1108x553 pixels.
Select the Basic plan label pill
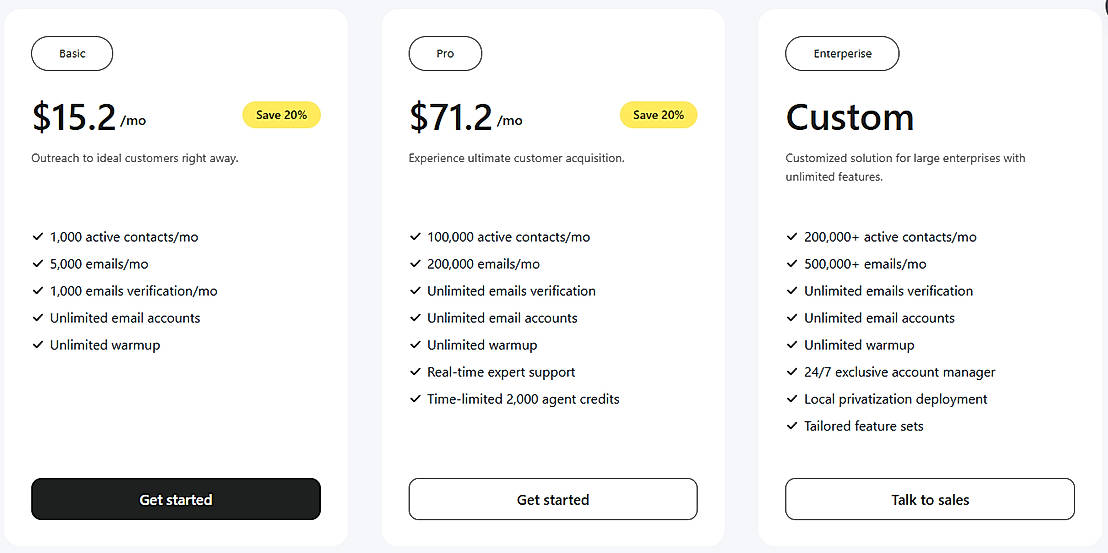tap(72, 54)
